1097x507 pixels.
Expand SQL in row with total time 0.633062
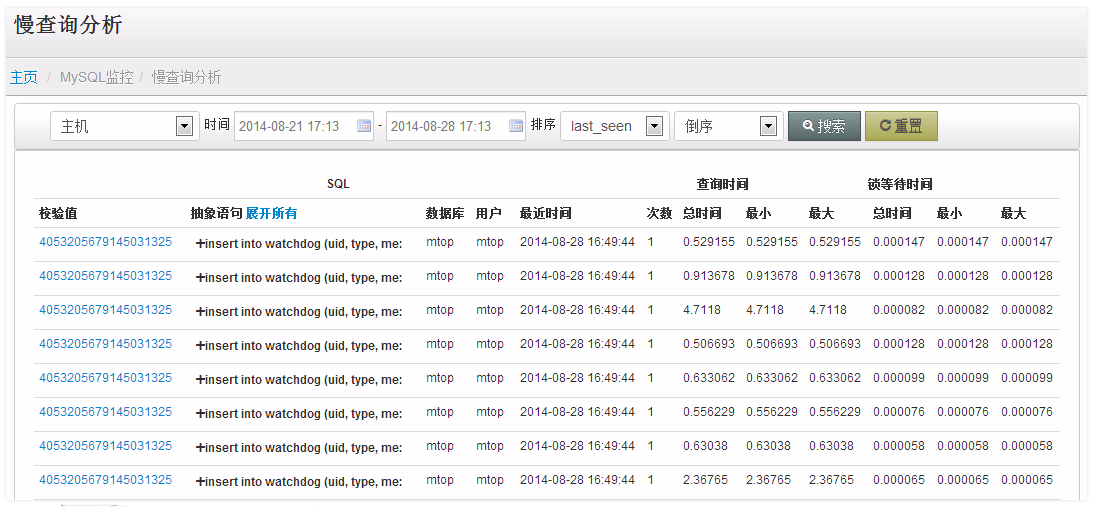click(x=201, y=380)
